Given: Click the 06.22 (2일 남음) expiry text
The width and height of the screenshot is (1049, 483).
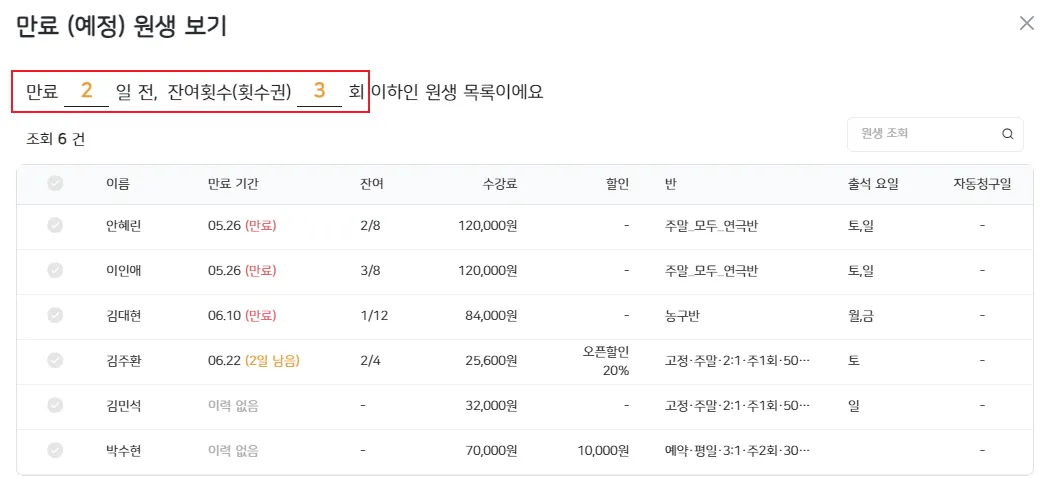Looking at the screenshot, I should 253,360.
